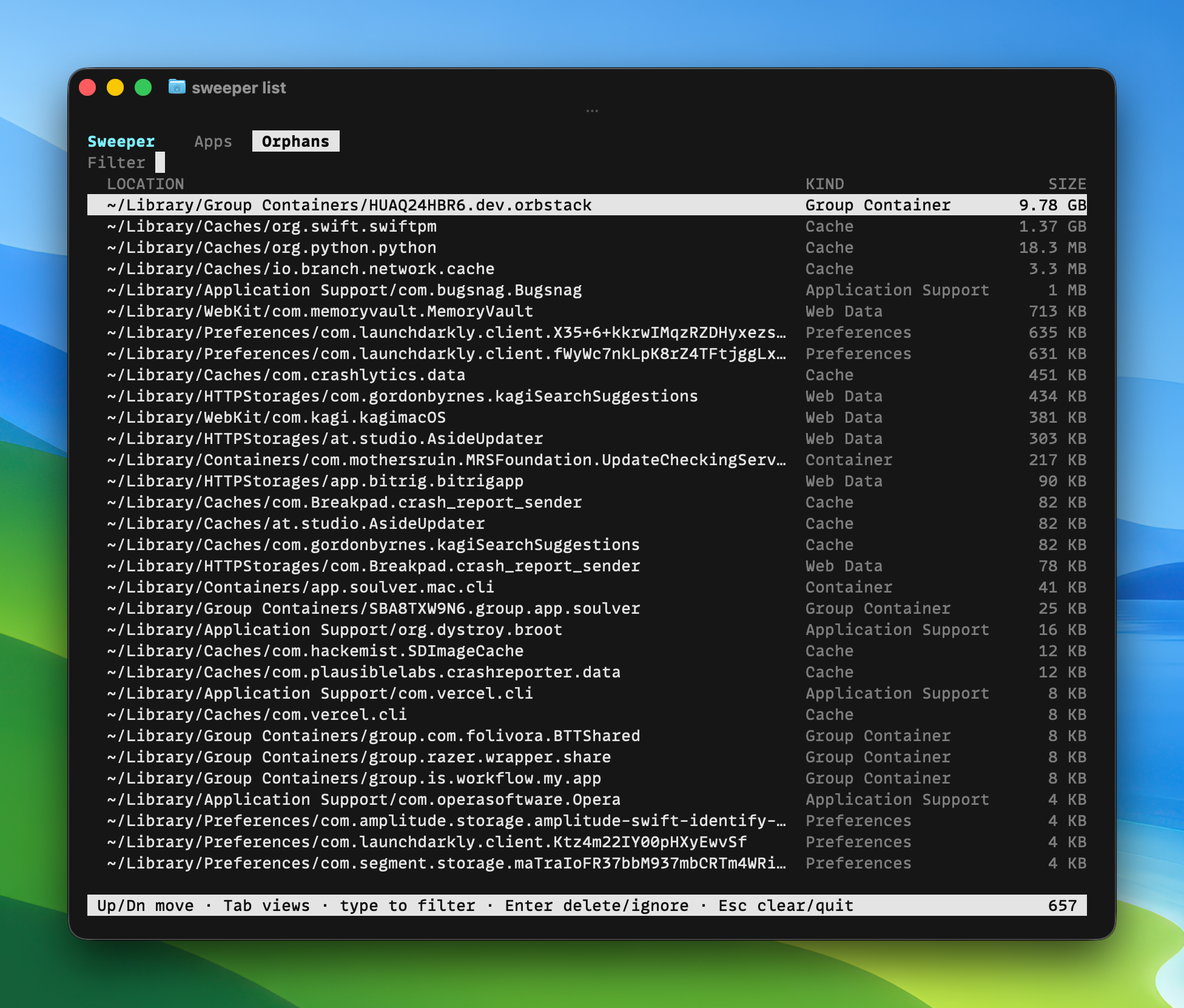The height and width of the screenshot is (1008, 1184).
Task: Select Application Support com.vercel.cli row
Action: coord(587,693)
